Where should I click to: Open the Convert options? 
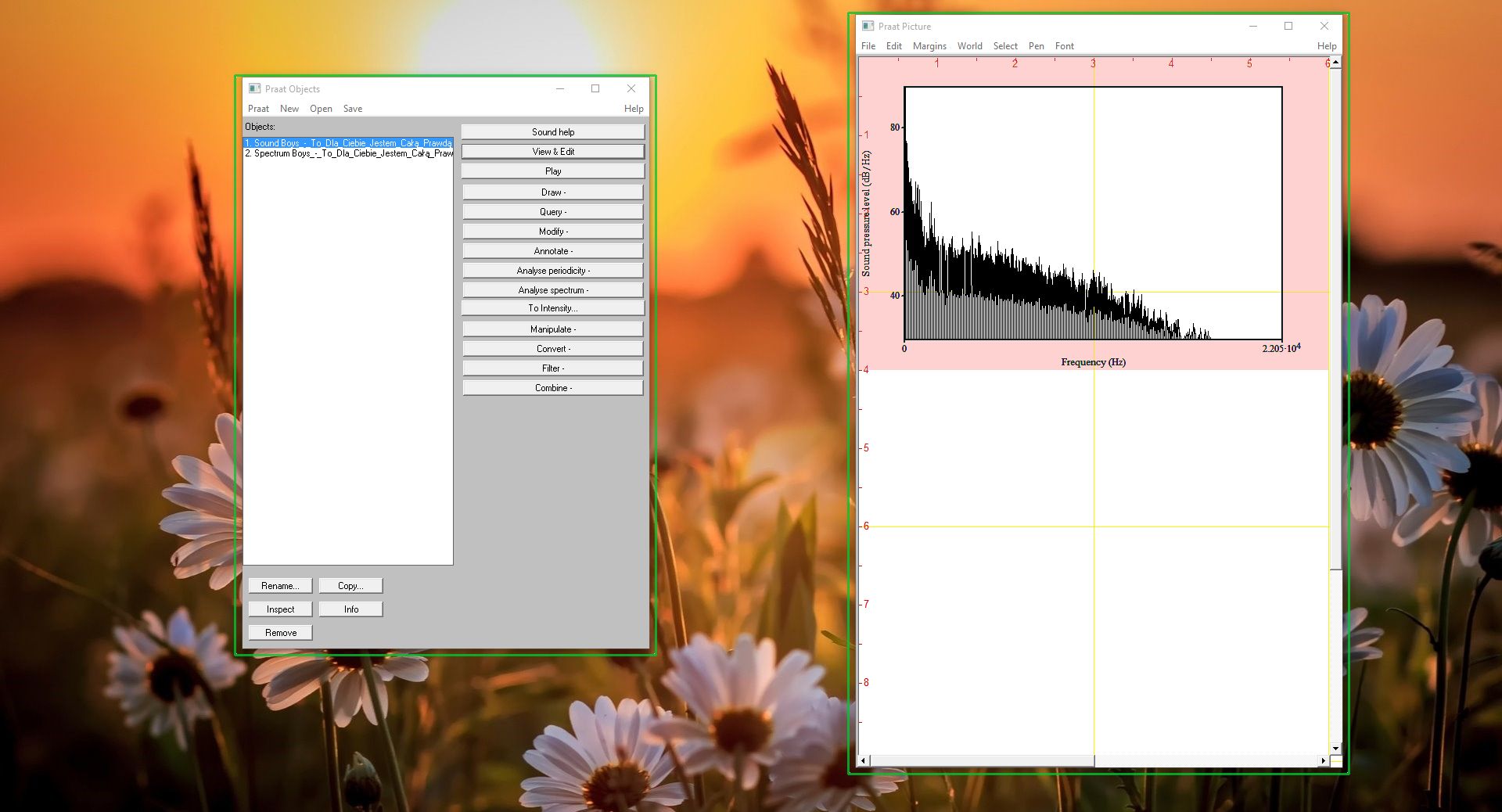point(552,348)
